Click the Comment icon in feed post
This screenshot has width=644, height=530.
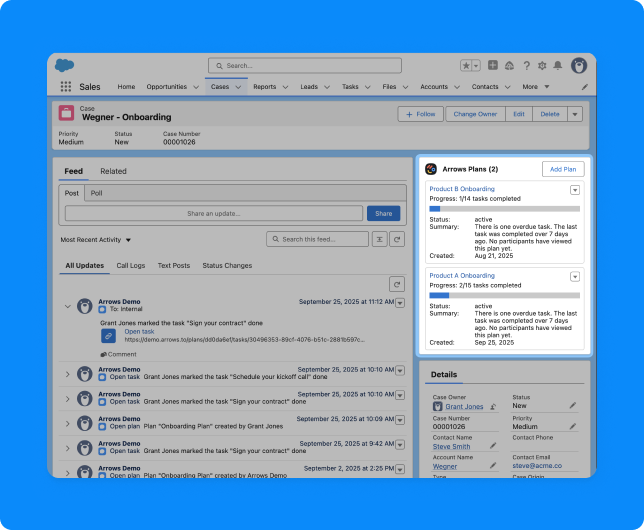[x=104, y=354]
